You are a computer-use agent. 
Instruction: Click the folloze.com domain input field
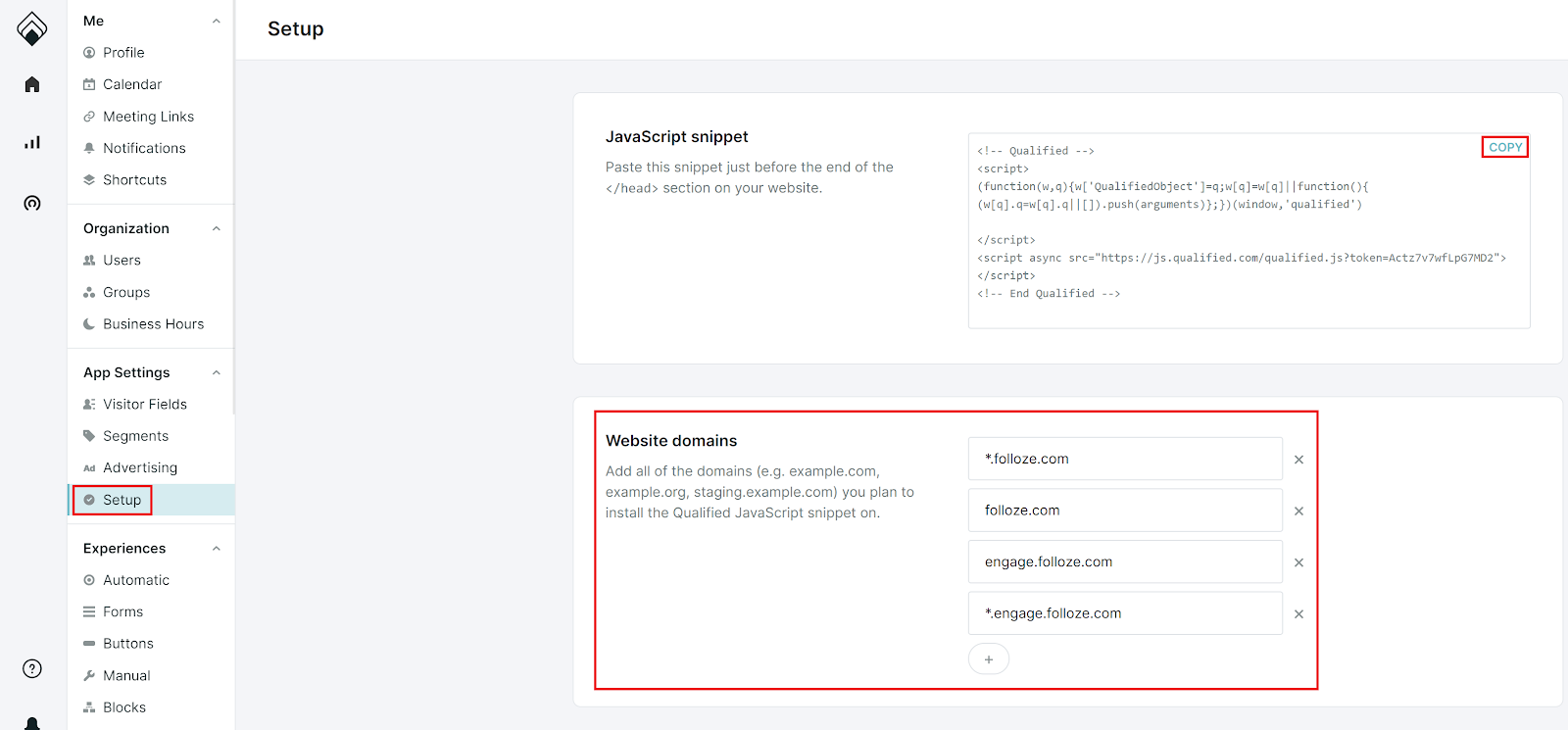click(1124, 511)
